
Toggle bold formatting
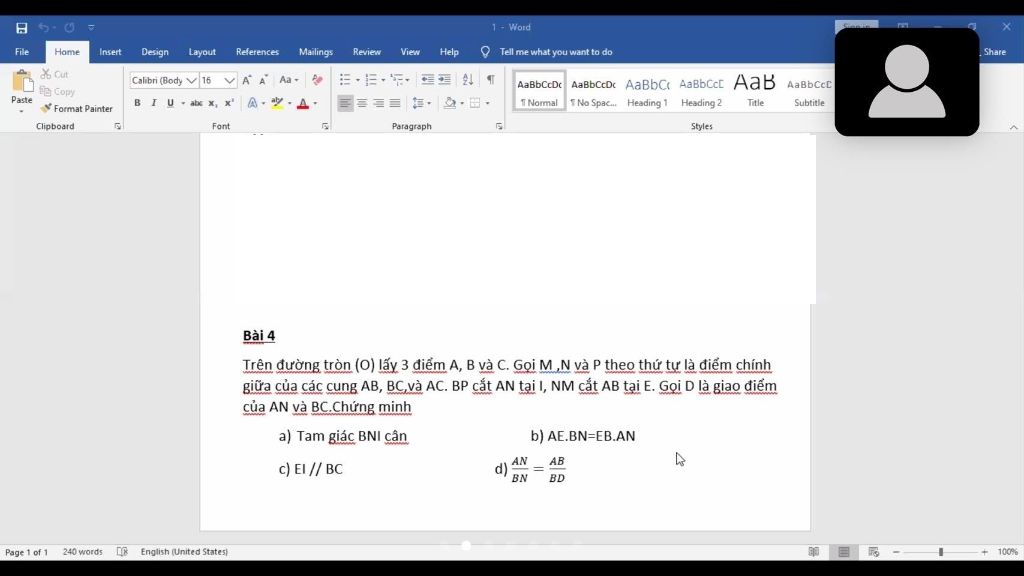click(137, 103)
